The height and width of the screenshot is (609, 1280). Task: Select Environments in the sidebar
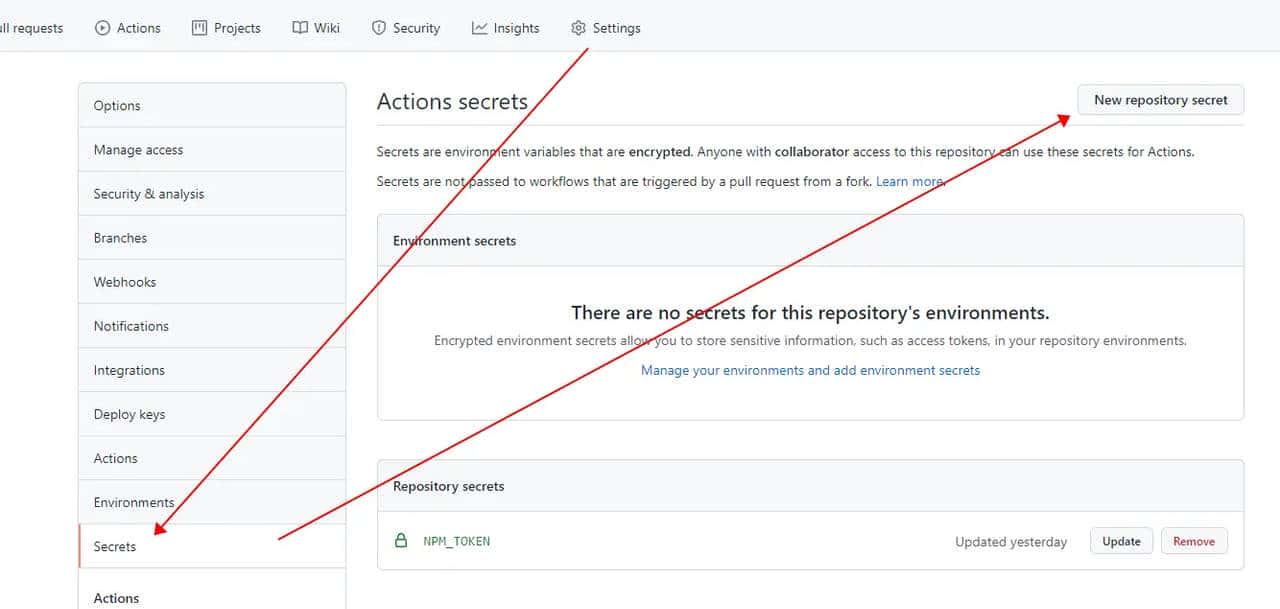coord(134,502)
